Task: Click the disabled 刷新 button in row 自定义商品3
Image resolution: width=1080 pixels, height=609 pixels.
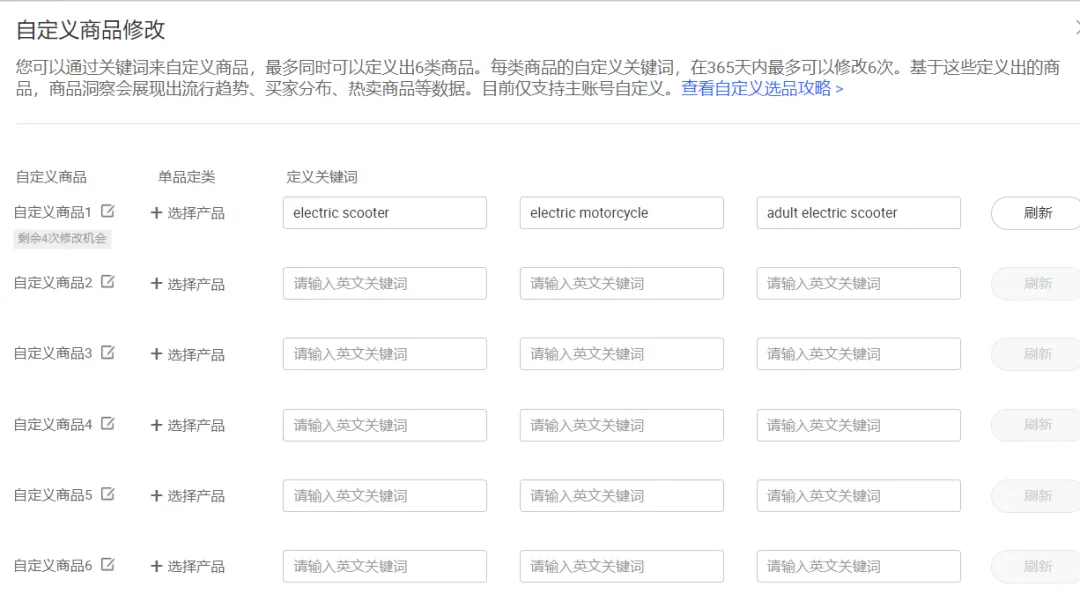Action: 1037,353
